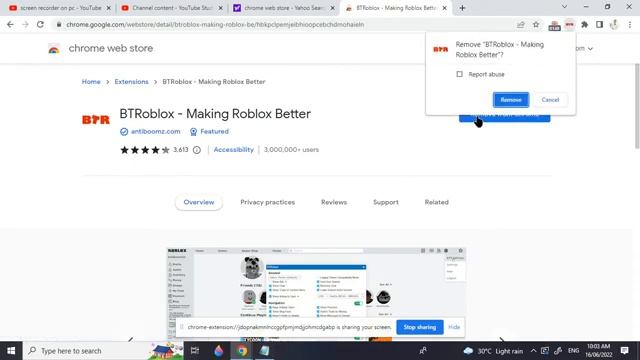Bookmark this page with the star icon
The width and height of the screenshot is (640, 360).
pos(536,24)
